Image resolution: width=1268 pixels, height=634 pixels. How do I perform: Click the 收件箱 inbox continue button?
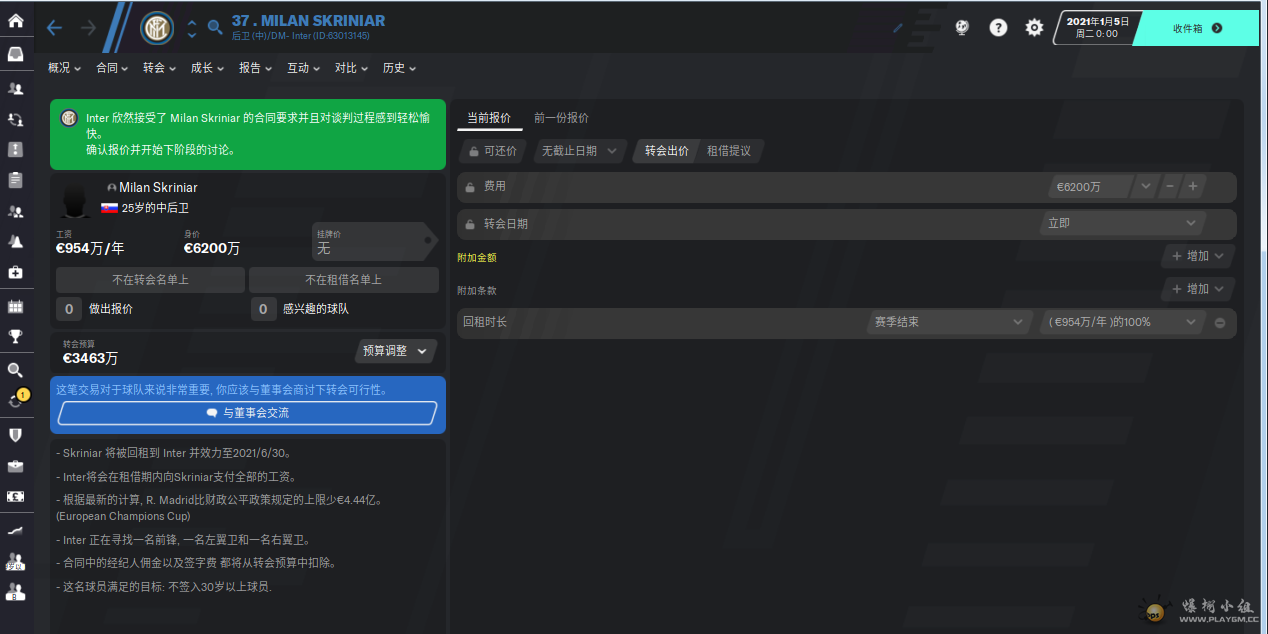coord(1196,28)
